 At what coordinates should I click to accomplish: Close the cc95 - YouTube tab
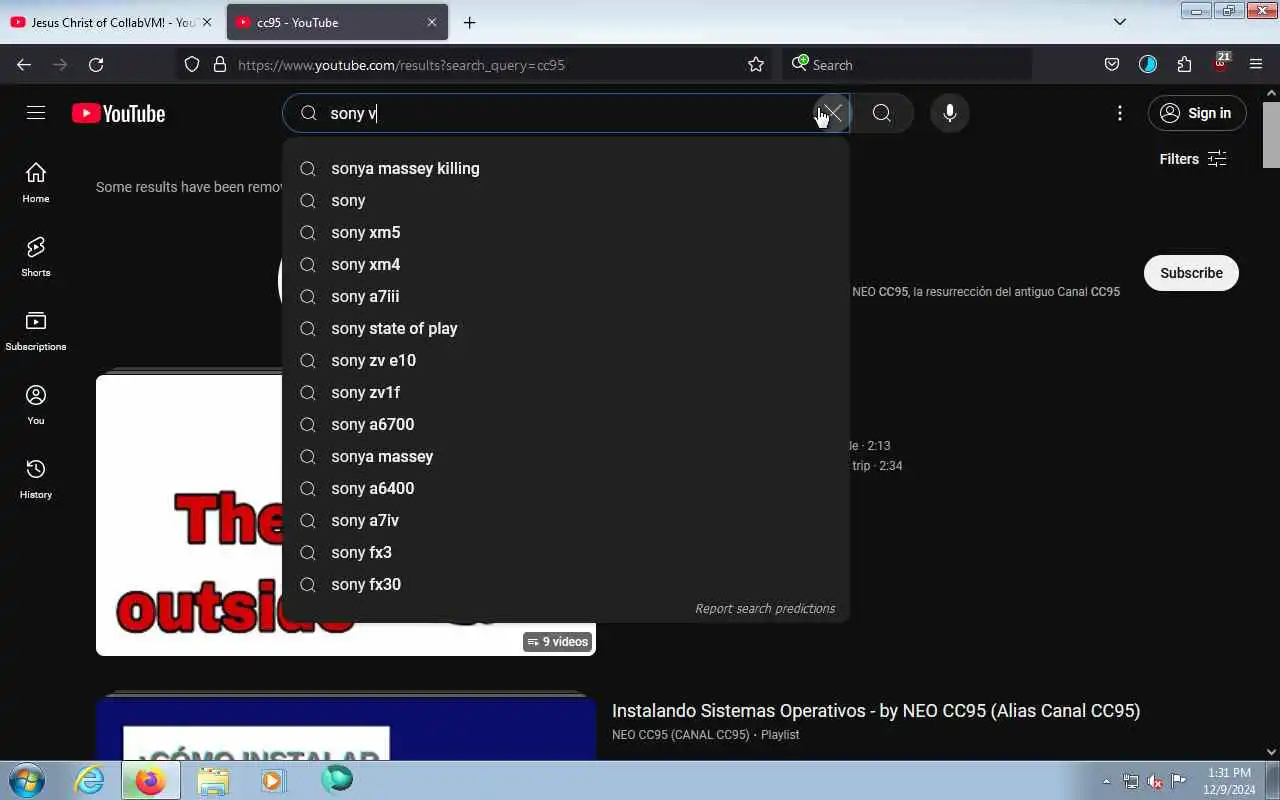coord(432,22)
